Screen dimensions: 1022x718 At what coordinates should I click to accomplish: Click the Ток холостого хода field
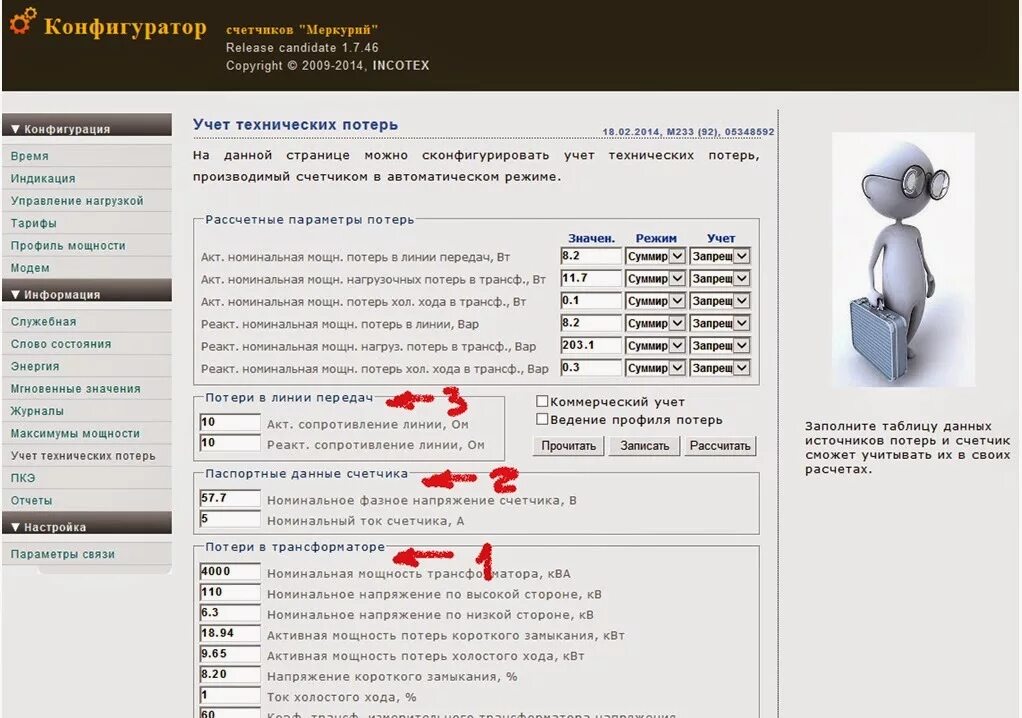(229, 695)
